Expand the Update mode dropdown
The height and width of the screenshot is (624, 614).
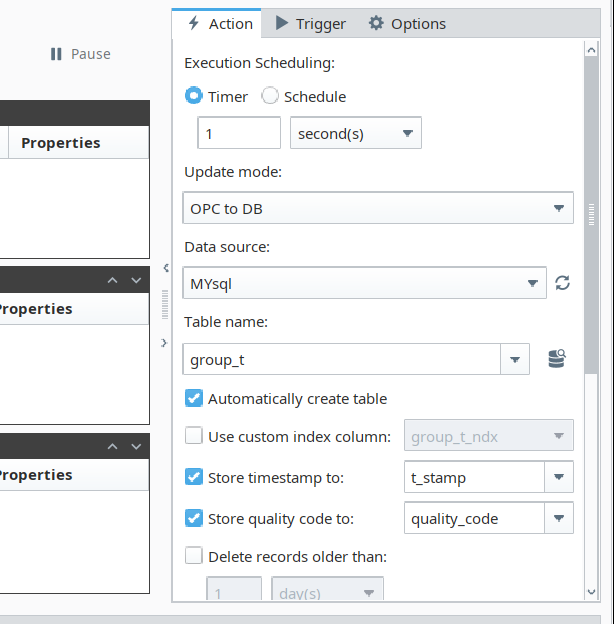[379, 209]
